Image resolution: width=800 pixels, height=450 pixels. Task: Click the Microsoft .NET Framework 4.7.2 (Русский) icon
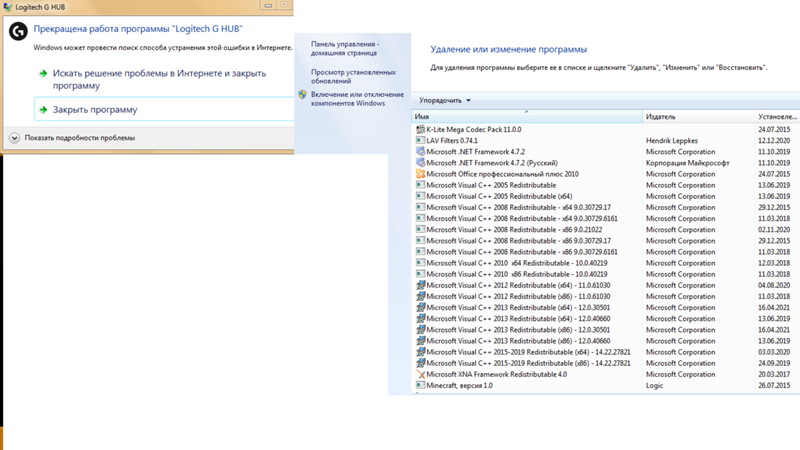tap(420, 163)
